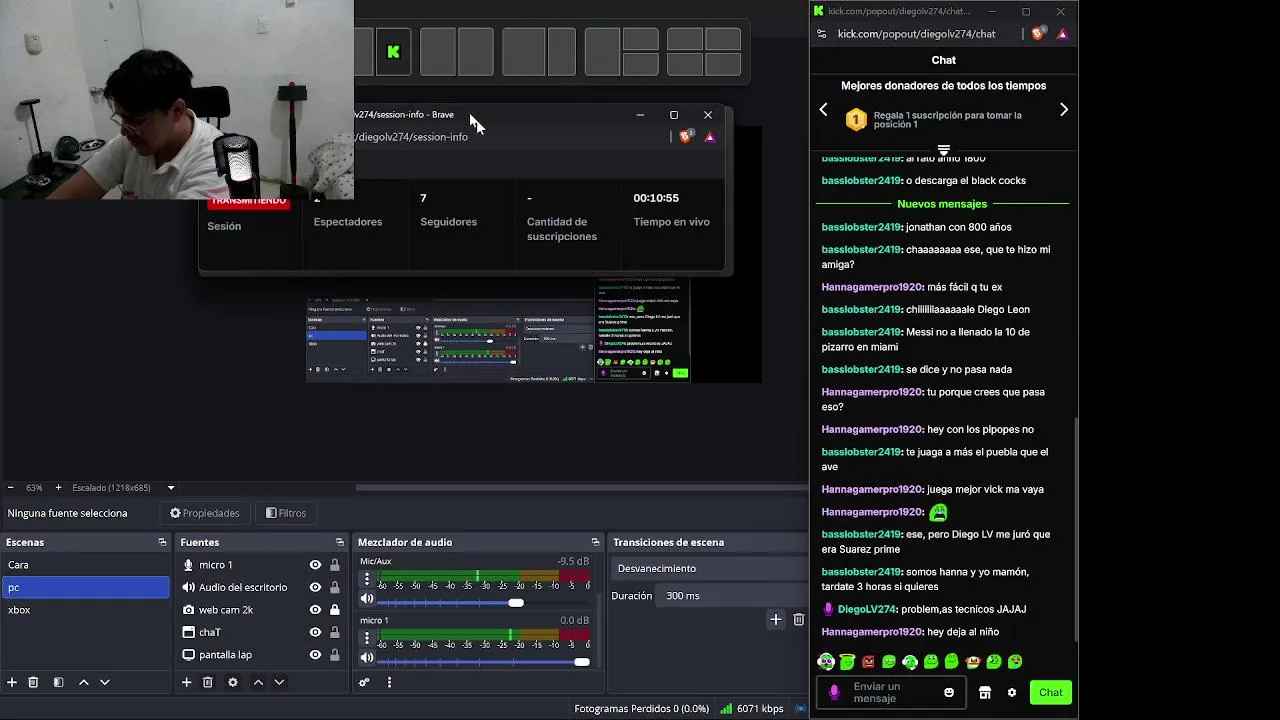
Task: Open micro 1 channel options three-dots in mixer
Action: (367, 638)
